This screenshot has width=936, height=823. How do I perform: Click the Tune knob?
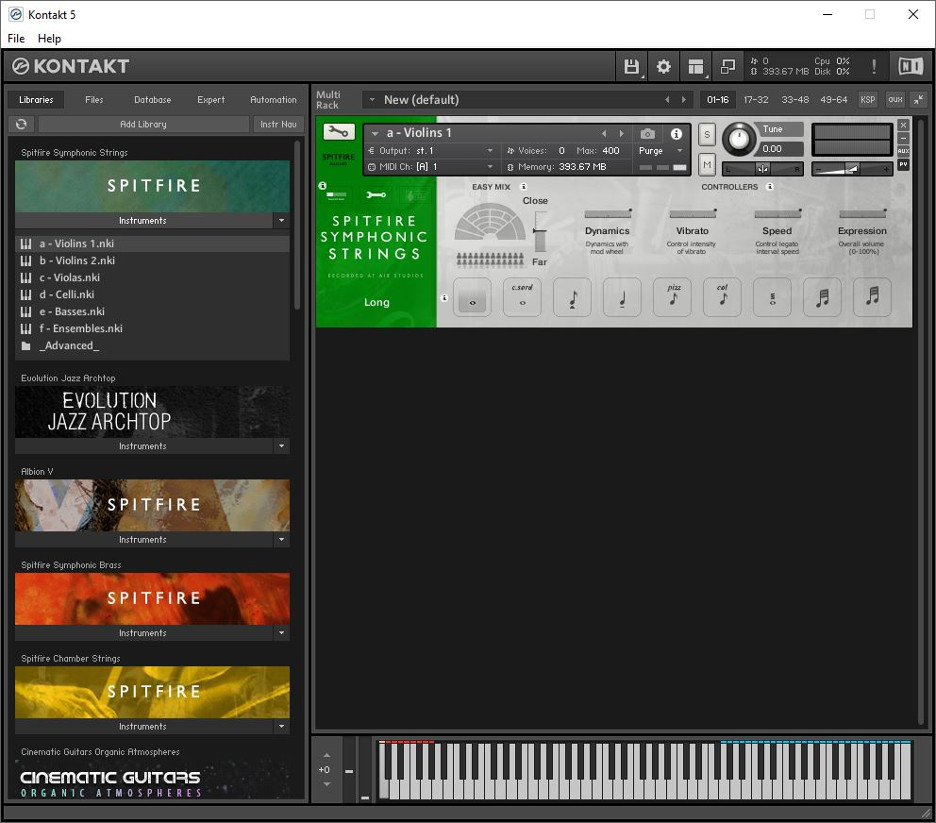[739, 139]
